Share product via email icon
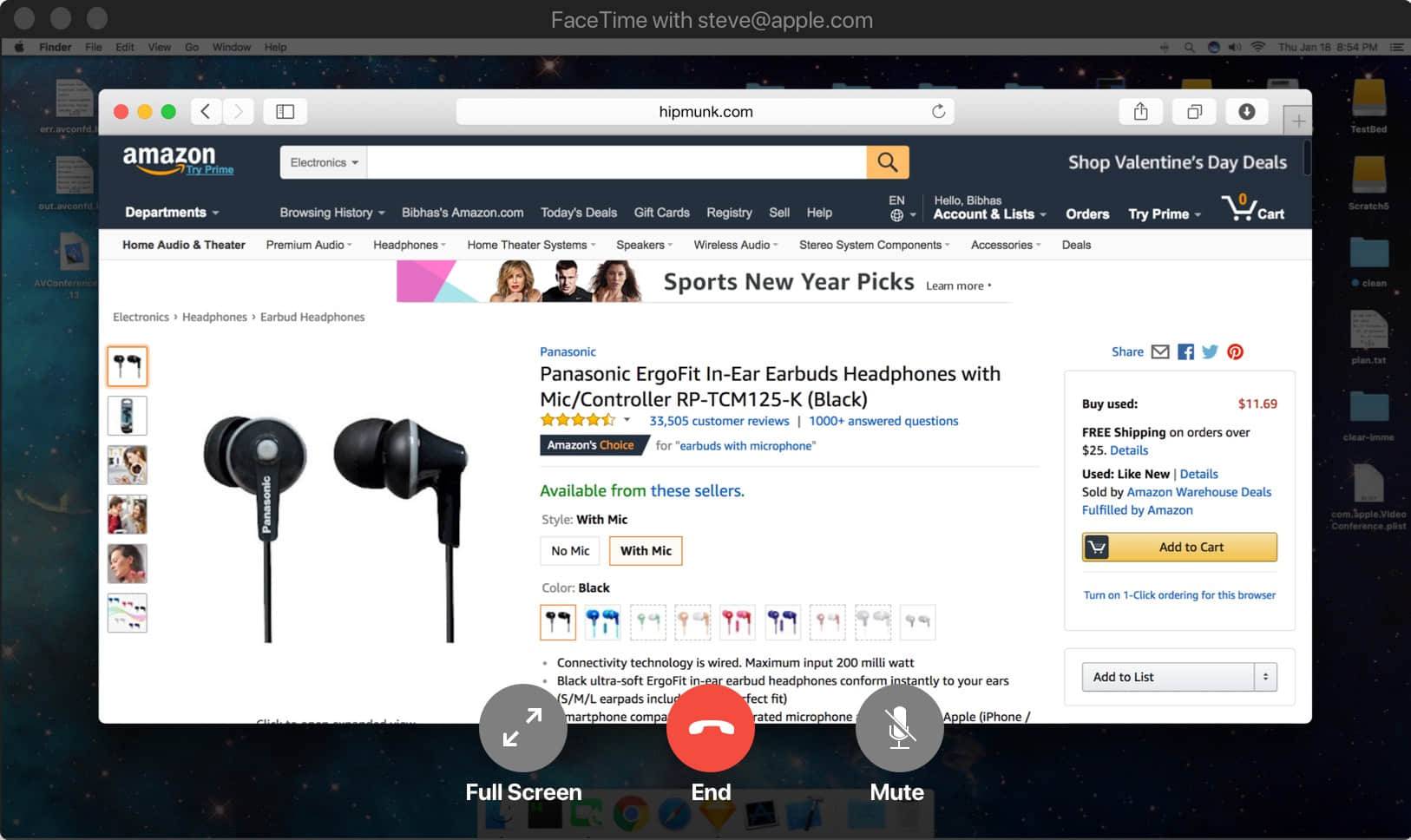Screen dimensions: 1411x840 pyautogui.click(x=1160, y=351)
